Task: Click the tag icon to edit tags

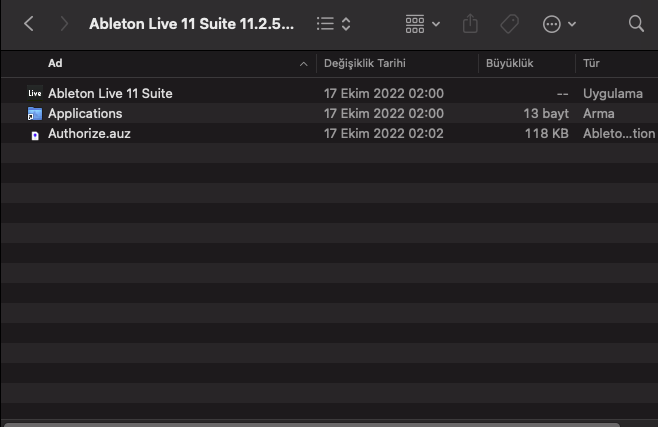Action: point(509,23)
